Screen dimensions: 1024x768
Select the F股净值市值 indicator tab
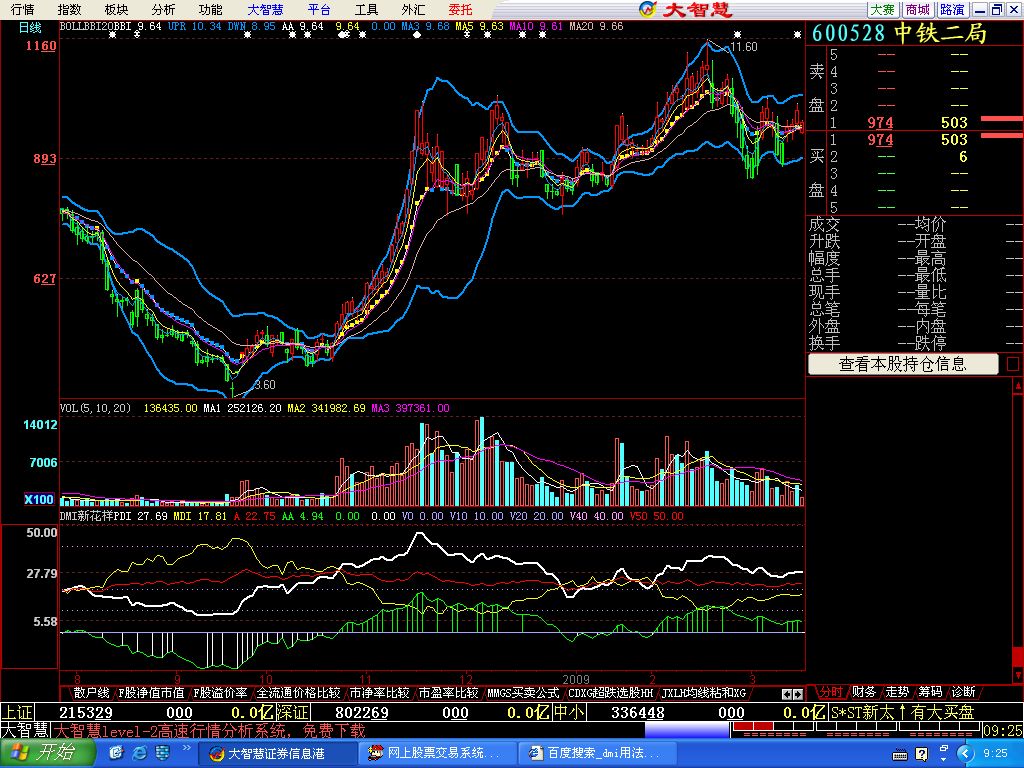point(151,693)
